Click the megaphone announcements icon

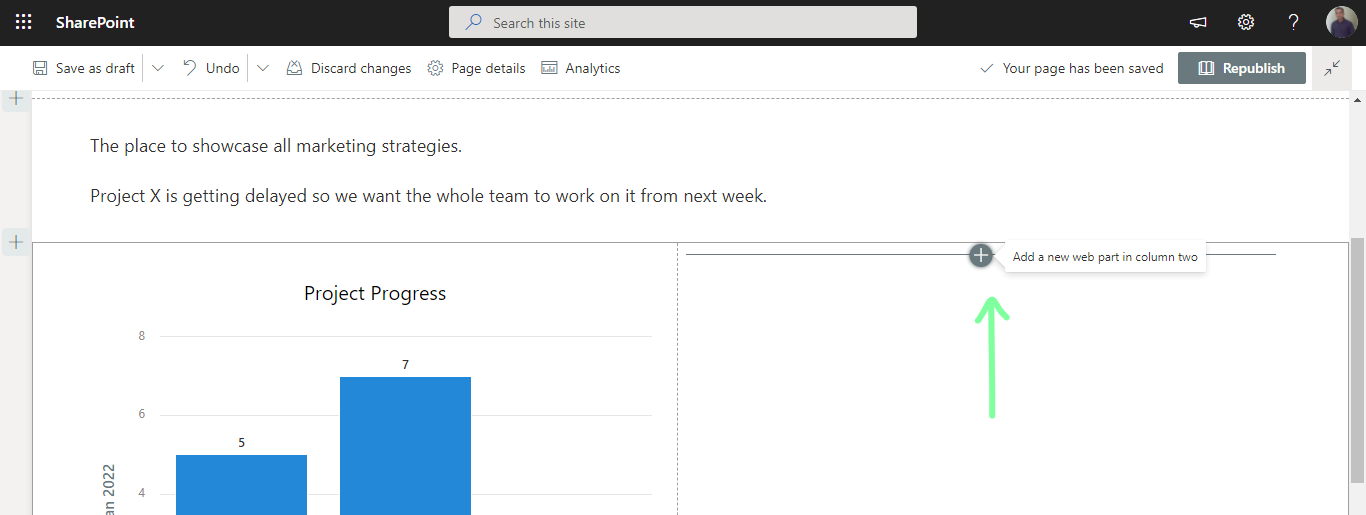pos(1197,22)
